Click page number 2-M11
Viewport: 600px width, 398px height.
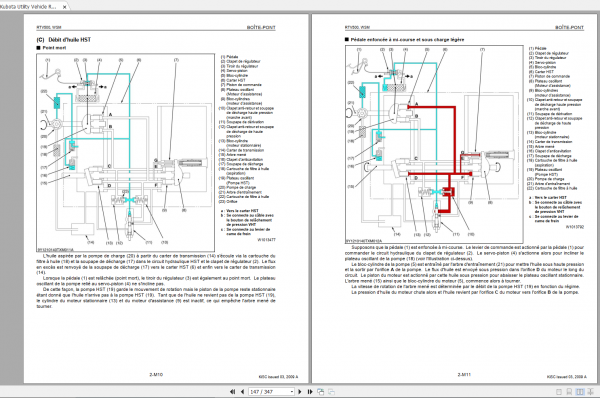click(464, 375)
